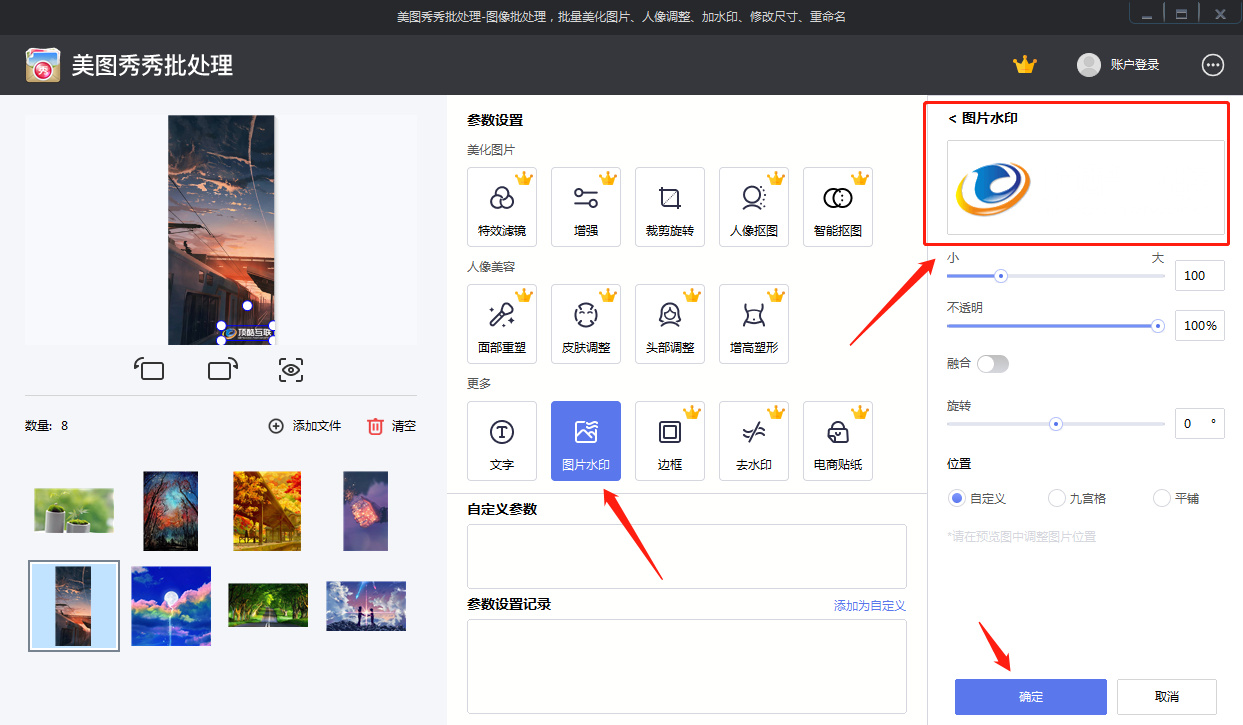The height and width of the screenshot is (725, 1243).
Task: Click the 添加文件 add file button
Action: click(x=305, y=426)
